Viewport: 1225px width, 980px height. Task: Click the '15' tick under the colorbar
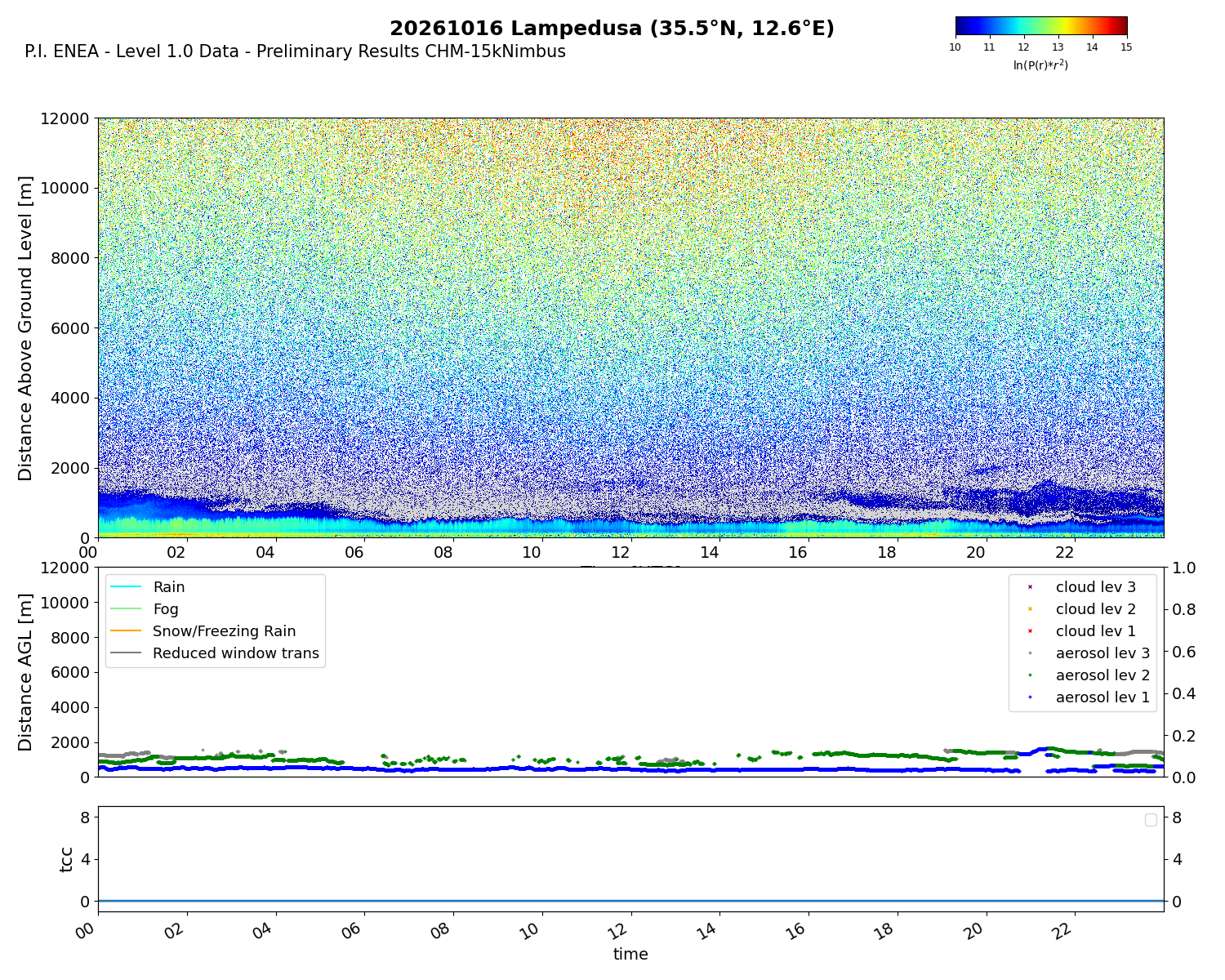click(1126, 47)
